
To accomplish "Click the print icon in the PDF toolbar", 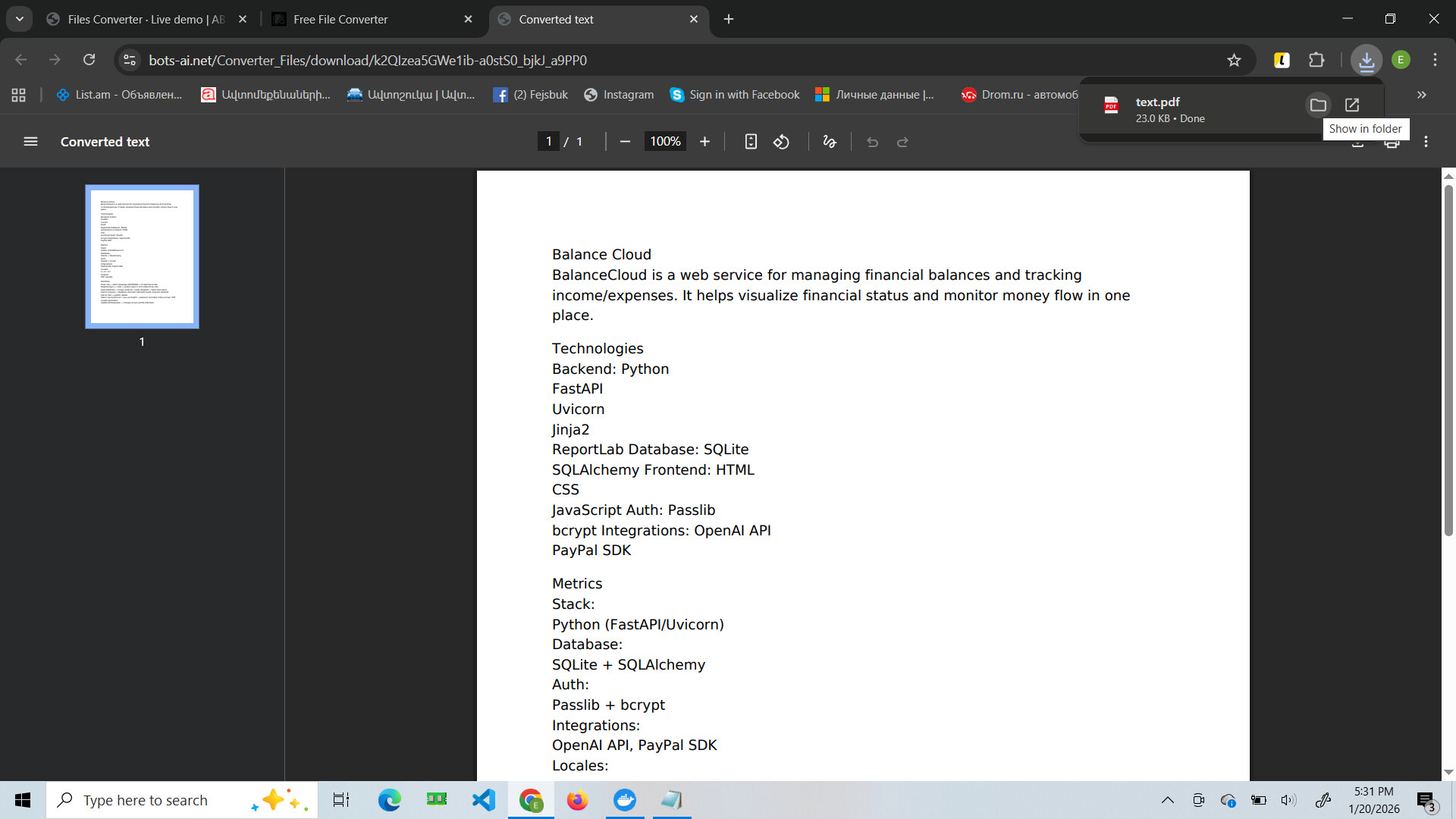I will [1392, 141].
